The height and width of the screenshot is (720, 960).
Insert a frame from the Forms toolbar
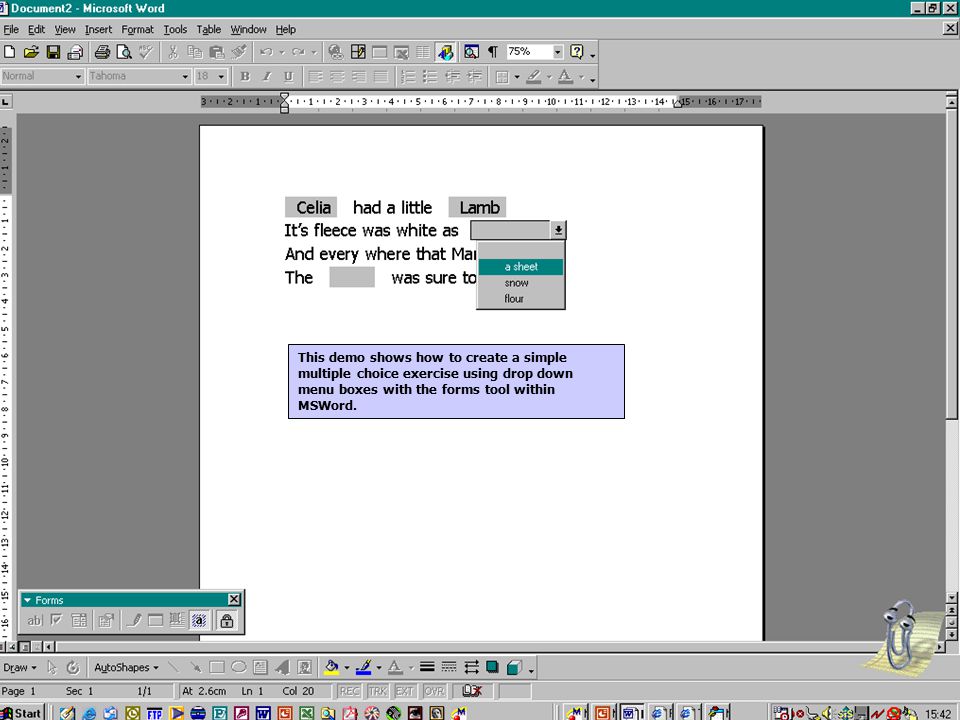tap(177, 621)
